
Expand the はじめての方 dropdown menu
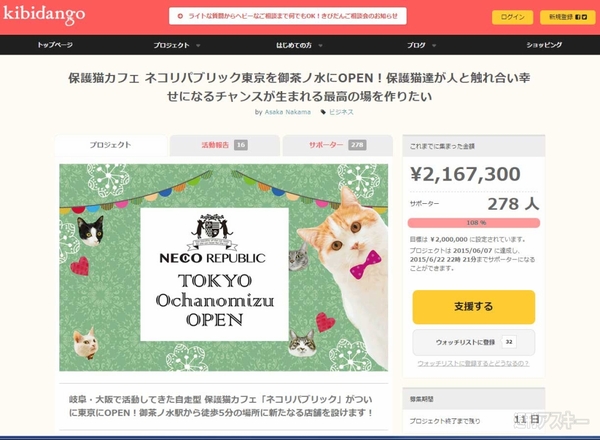click(320, 45)
